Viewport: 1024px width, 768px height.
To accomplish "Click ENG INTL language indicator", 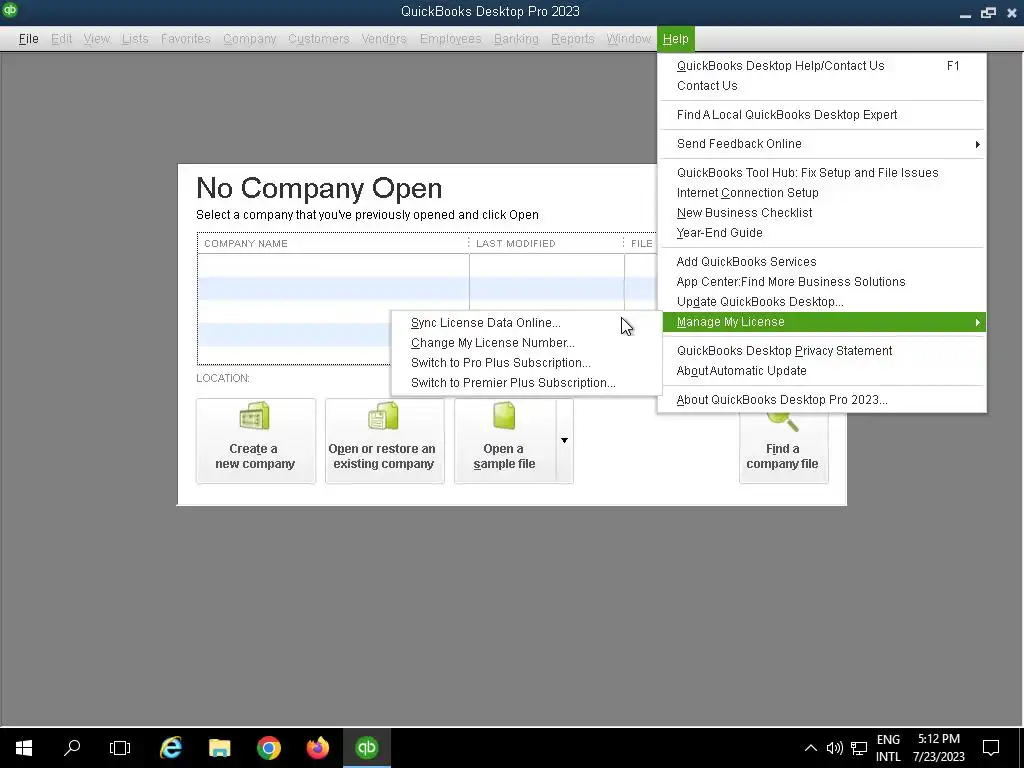I will [888, 748].
